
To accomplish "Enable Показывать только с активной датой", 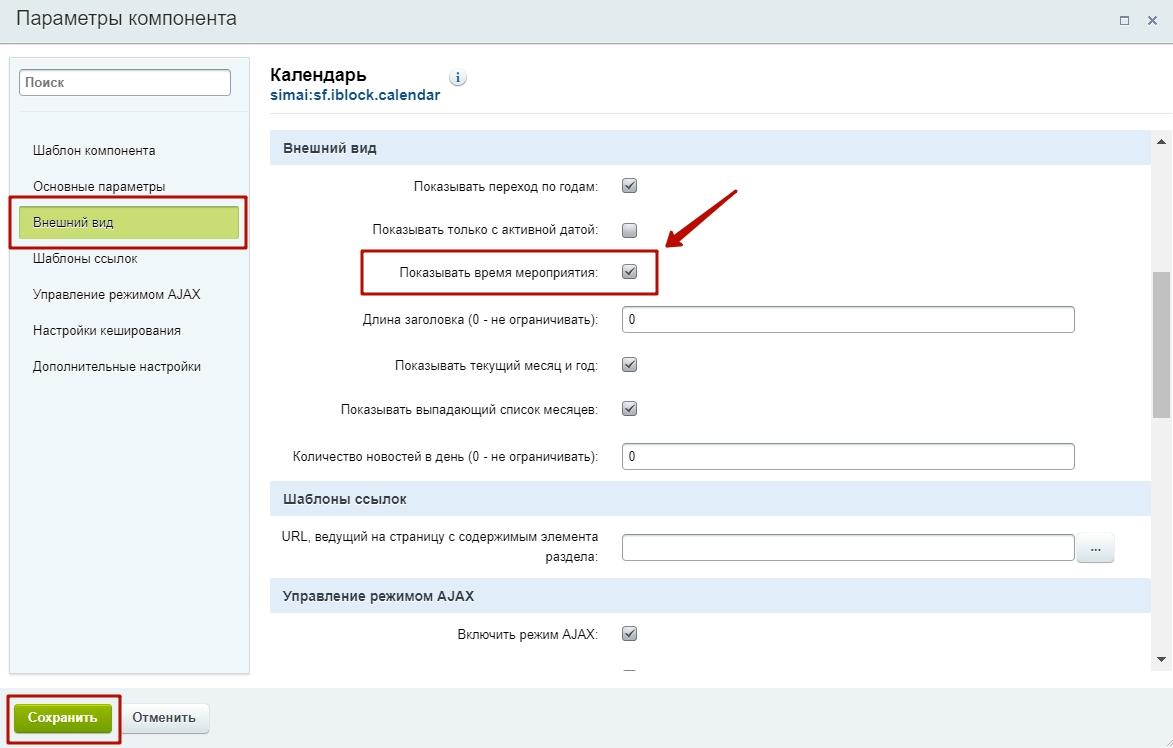I will click(630, 229).
